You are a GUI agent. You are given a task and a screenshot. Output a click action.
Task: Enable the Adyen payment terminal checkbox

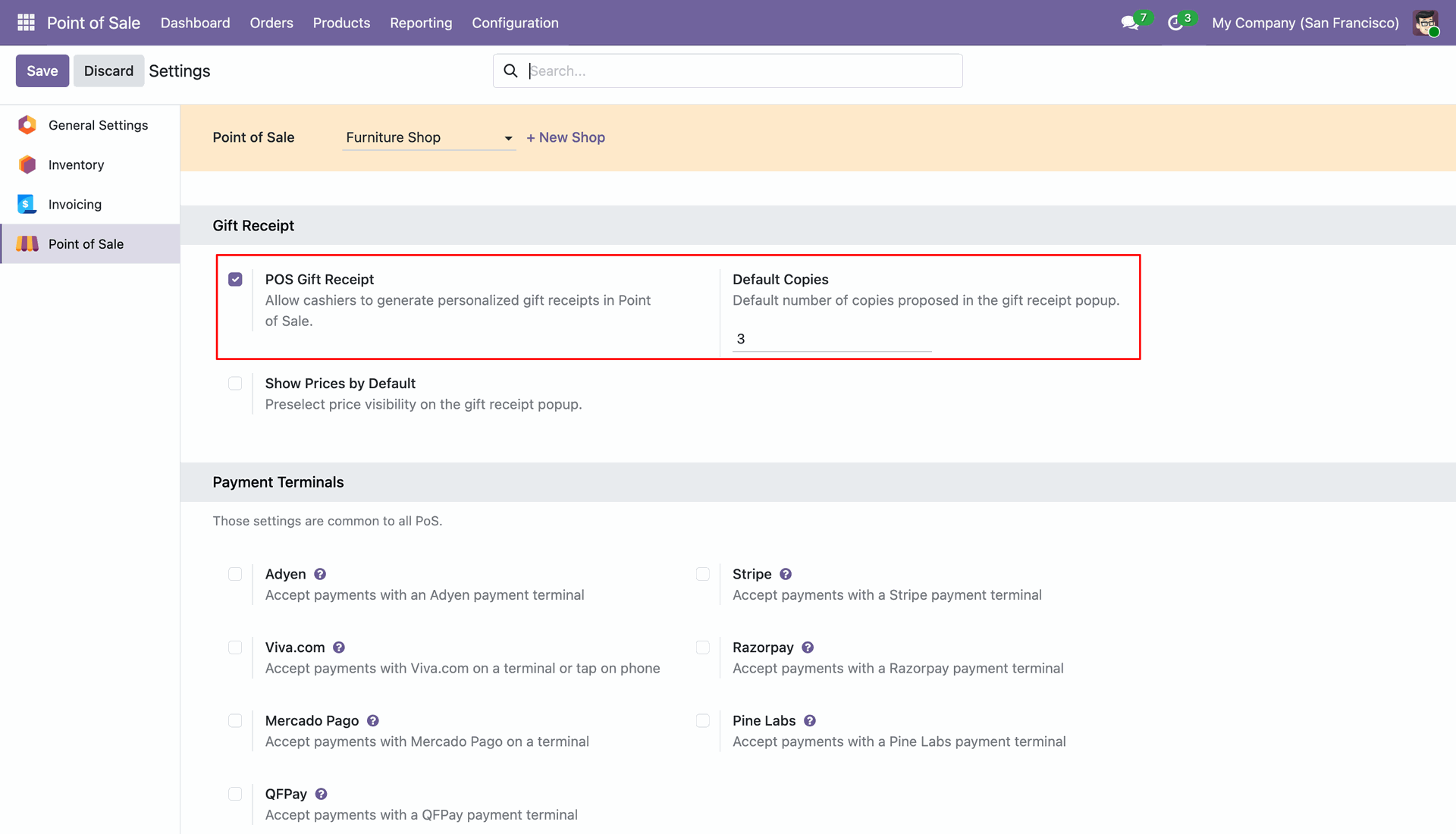(235, 574)
